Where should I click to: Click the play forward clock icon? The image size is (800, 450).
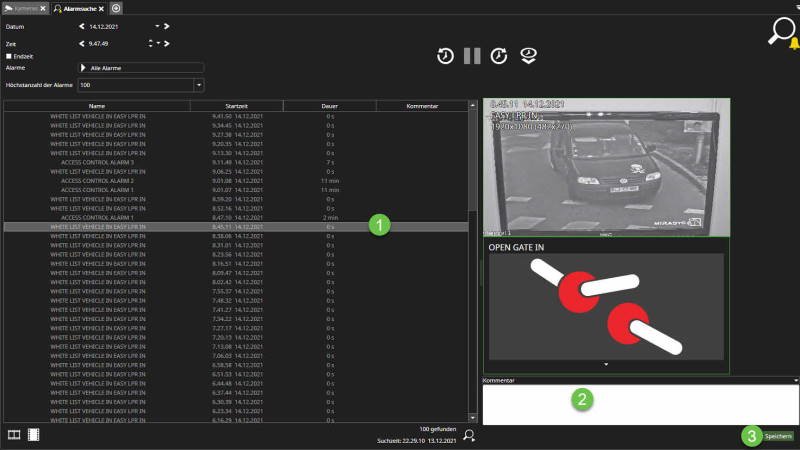pos(499,56)
